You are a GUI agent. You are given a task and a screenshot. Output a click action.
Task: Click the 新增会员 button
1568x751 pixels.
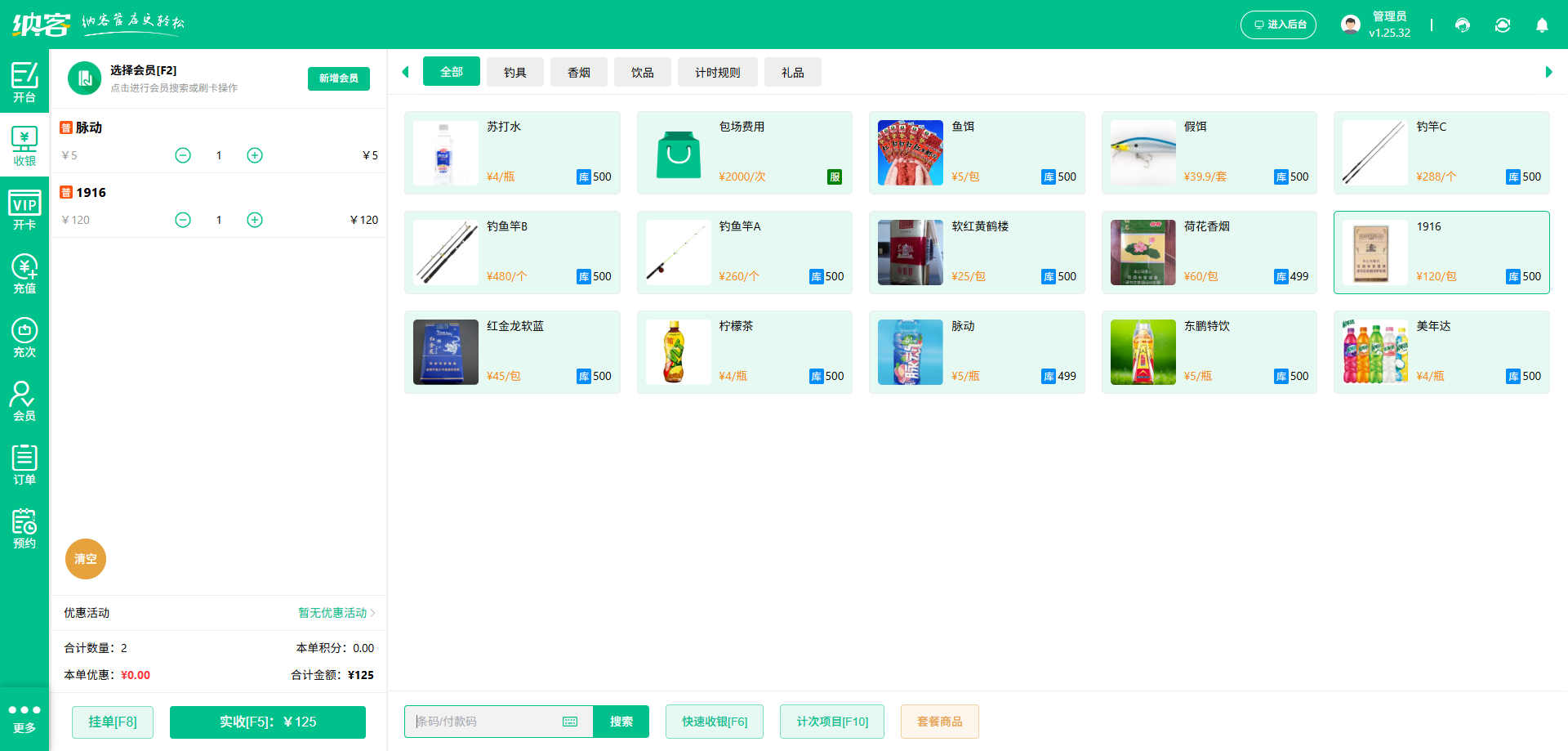pyautogui.click(x=339, y=78)
